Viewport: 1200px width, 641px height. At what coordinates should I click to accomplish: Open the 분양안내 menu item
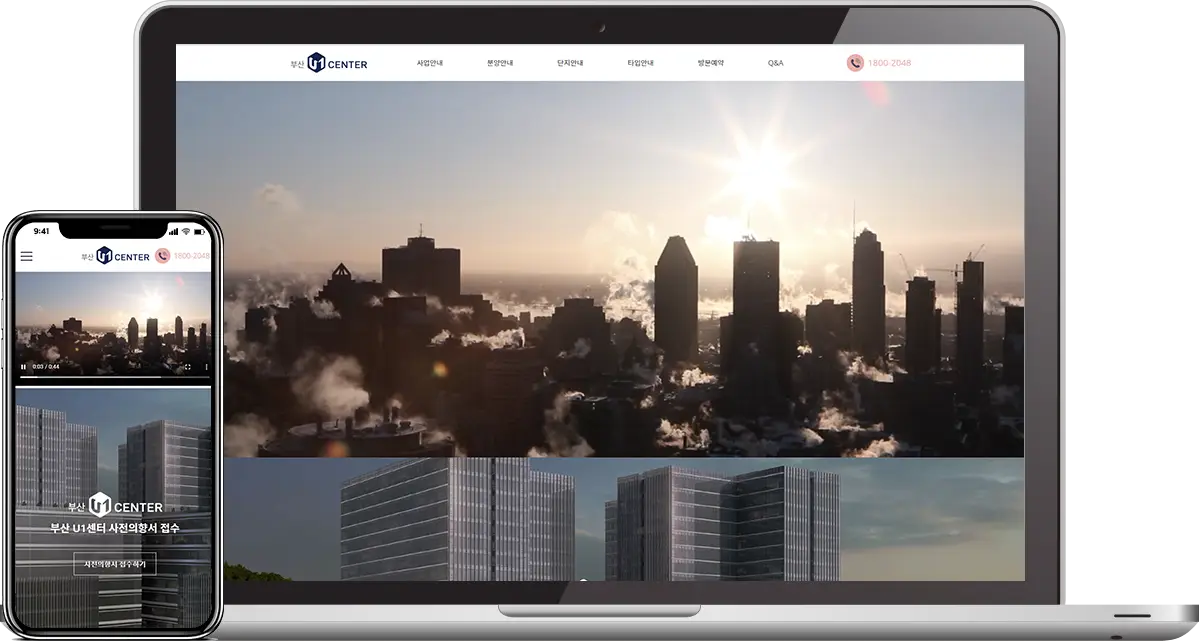pos(500,63)
